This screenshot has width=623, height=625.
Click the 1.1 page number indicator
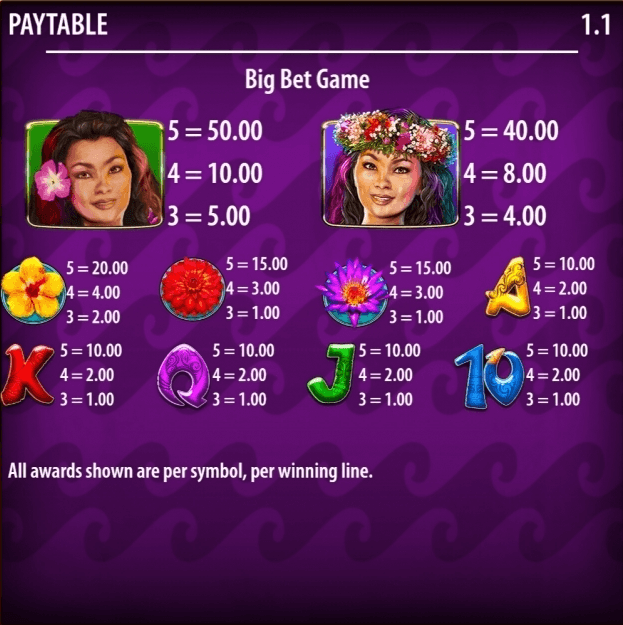coord(596,25)
